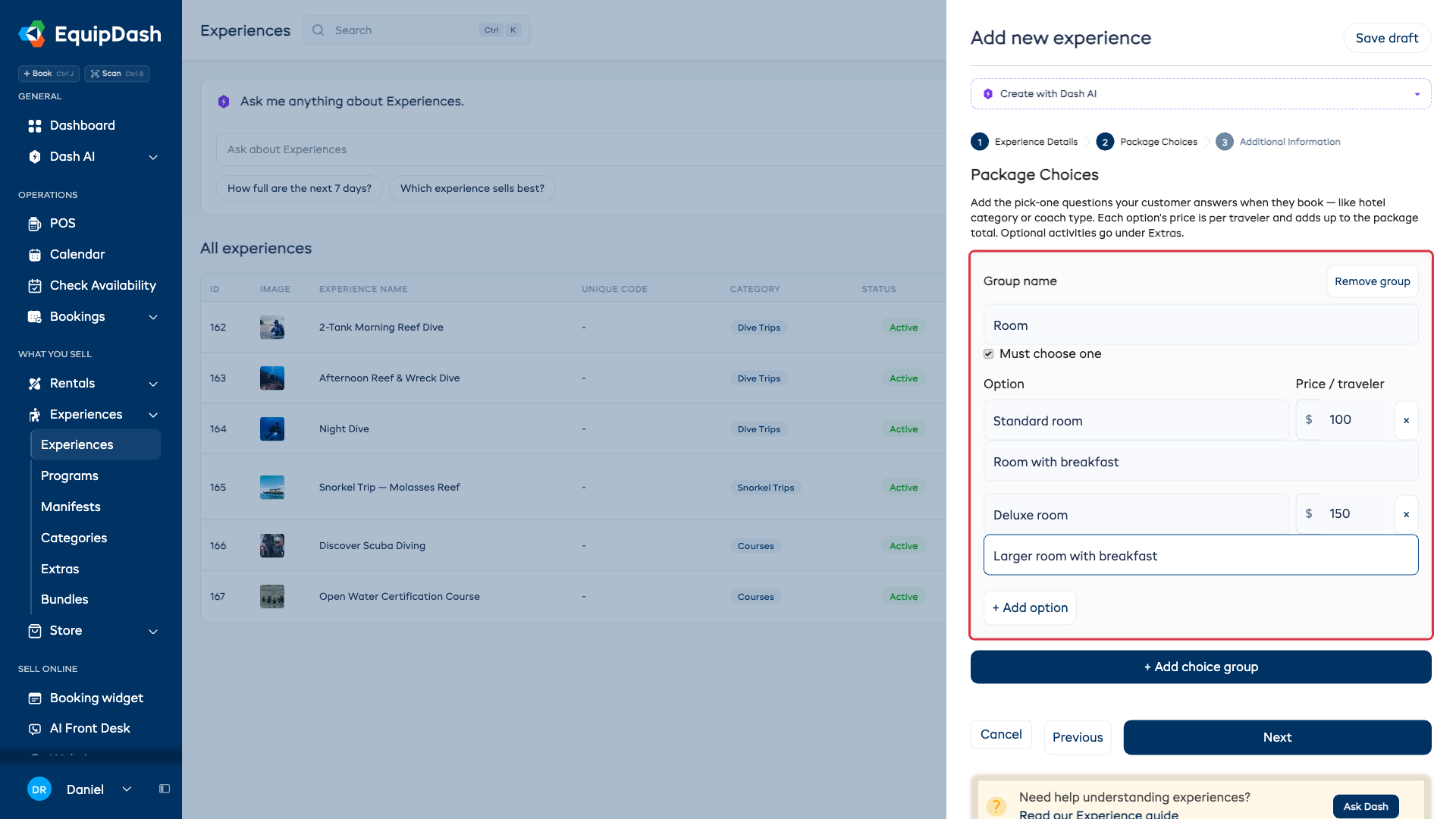Click the search magnifier icon

(x=318, y=30)
